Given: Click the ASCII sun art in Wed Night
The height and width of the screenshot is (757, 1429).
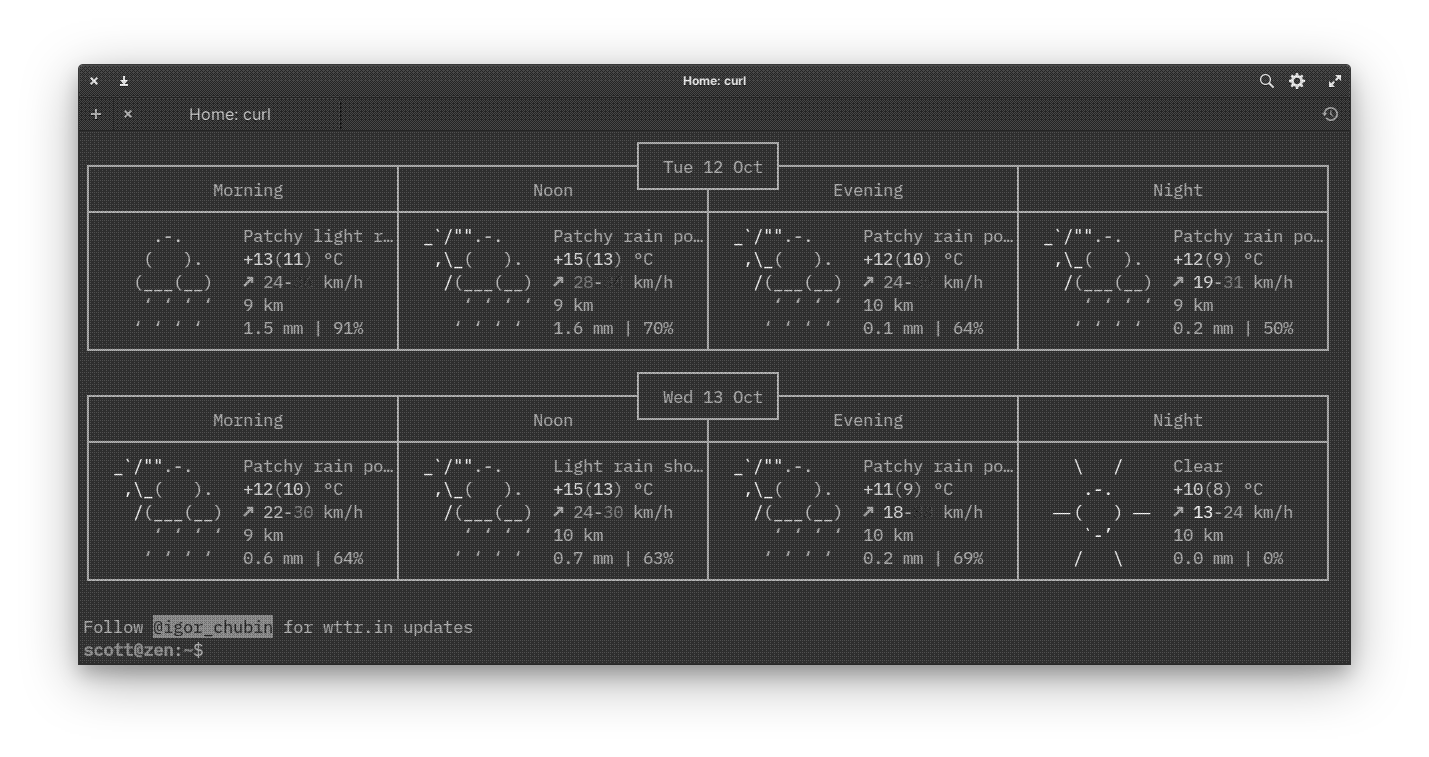Looking at the screenshot, I should pos(1100,512).
